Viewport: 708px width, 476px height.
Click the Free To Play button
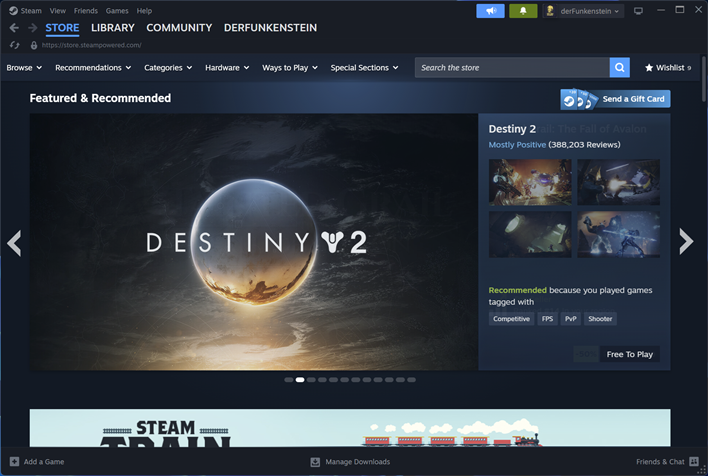click(630, 355)
